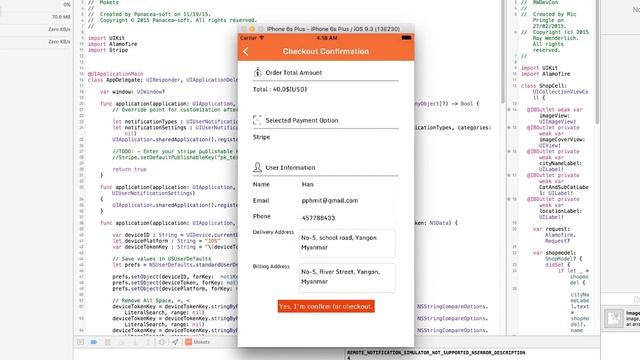Click the 'User Information' section heading
Viewport: 640px width, 360px height.
pos(290,167)
